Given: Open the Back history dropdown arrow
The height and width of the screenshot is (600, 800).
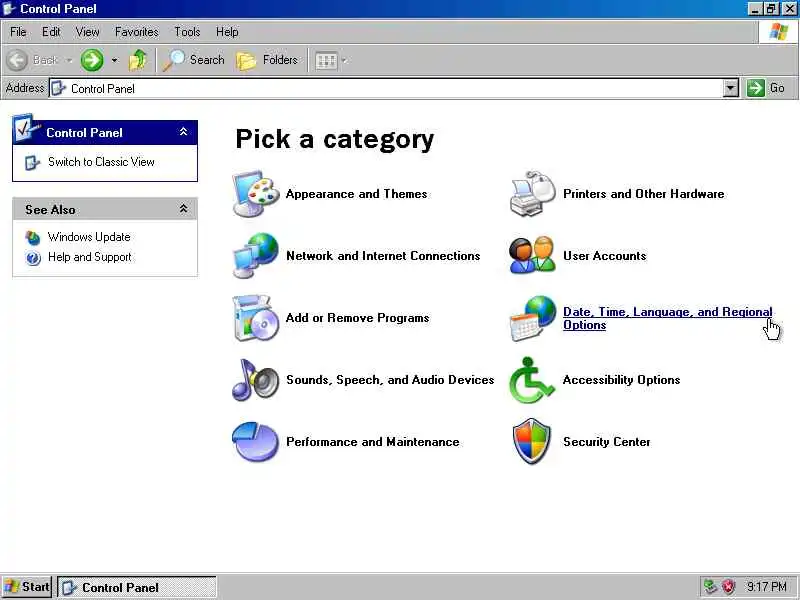Looking at the screenshot, I should 69,61.
